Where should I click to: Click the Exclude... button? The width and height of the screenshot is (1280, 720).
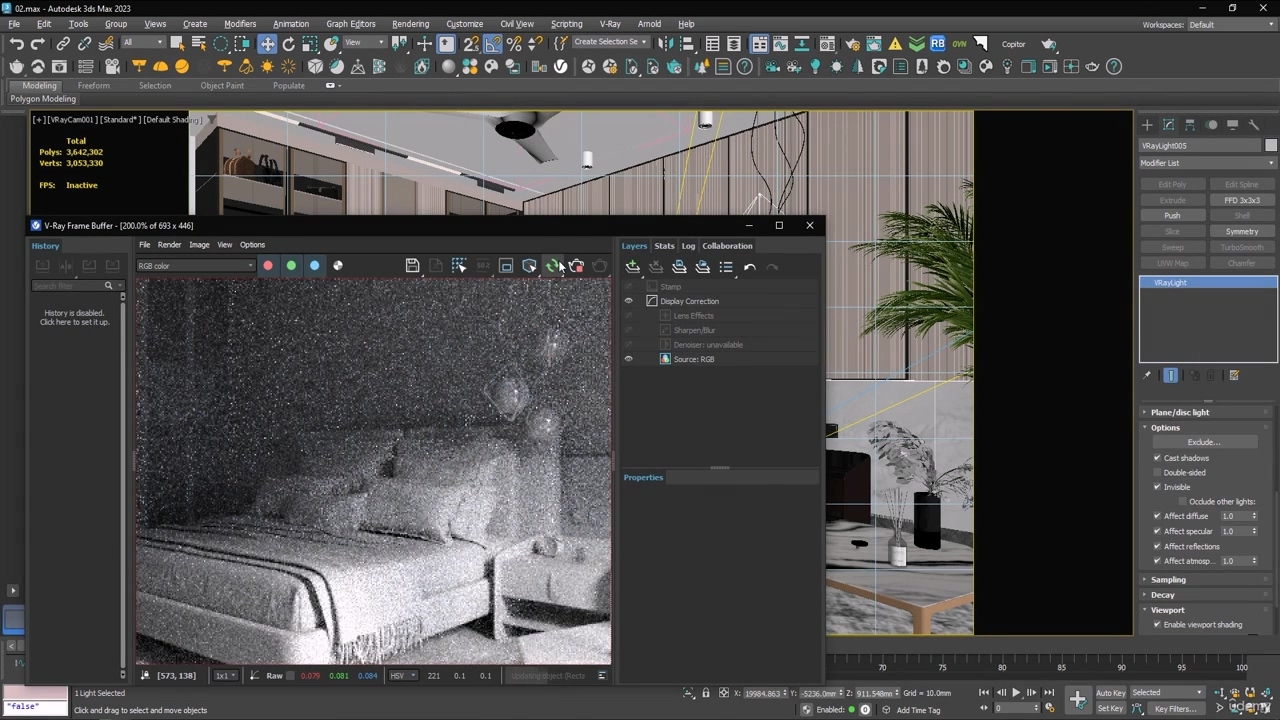pos(1203,442)
